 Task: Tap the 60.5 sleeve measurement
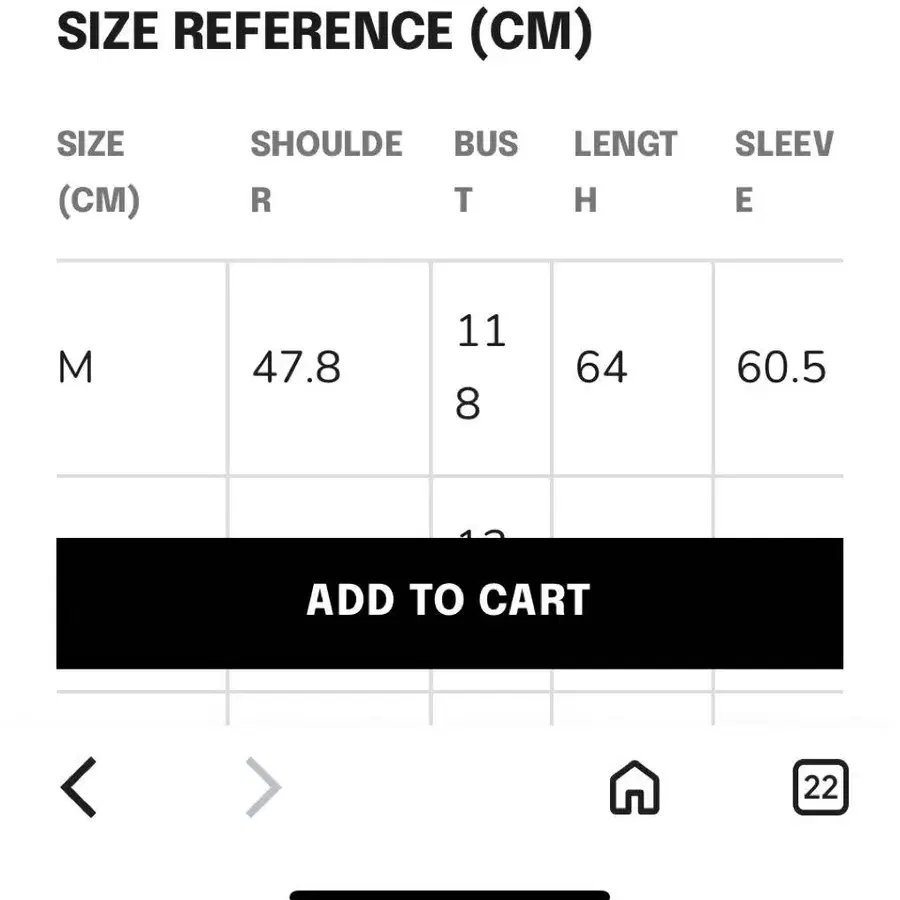tap(781, 368)
